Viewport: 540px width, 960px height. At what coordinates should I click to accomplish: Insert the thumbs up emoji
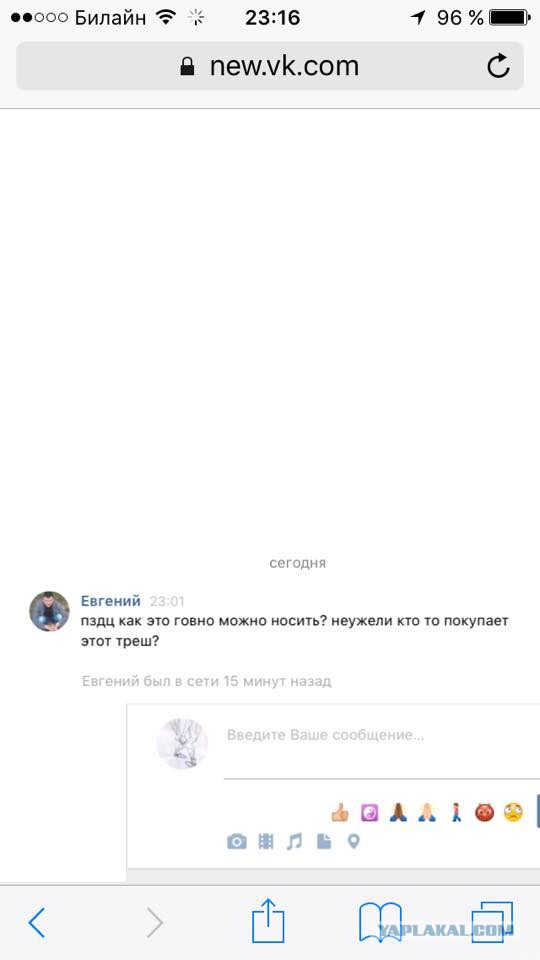(x=340, y=812)
